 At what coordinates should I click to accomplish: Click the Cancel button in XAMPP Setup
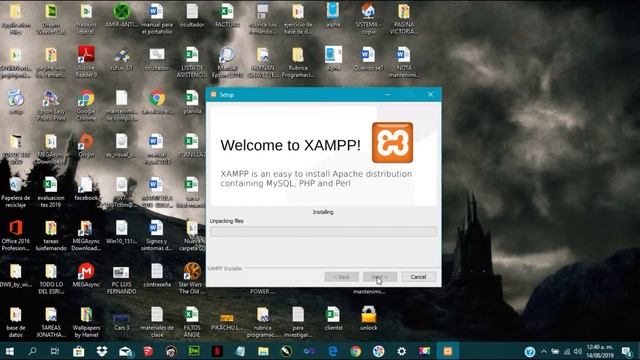tap(418, 277)
